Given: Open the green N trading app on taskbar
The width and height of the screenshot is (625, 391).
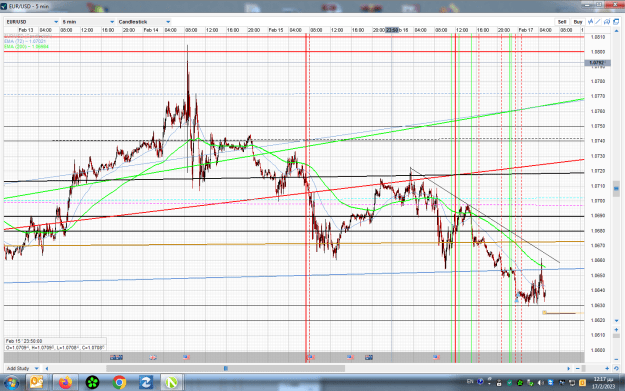Looking at the screenshot, I should tap(171, 383).
